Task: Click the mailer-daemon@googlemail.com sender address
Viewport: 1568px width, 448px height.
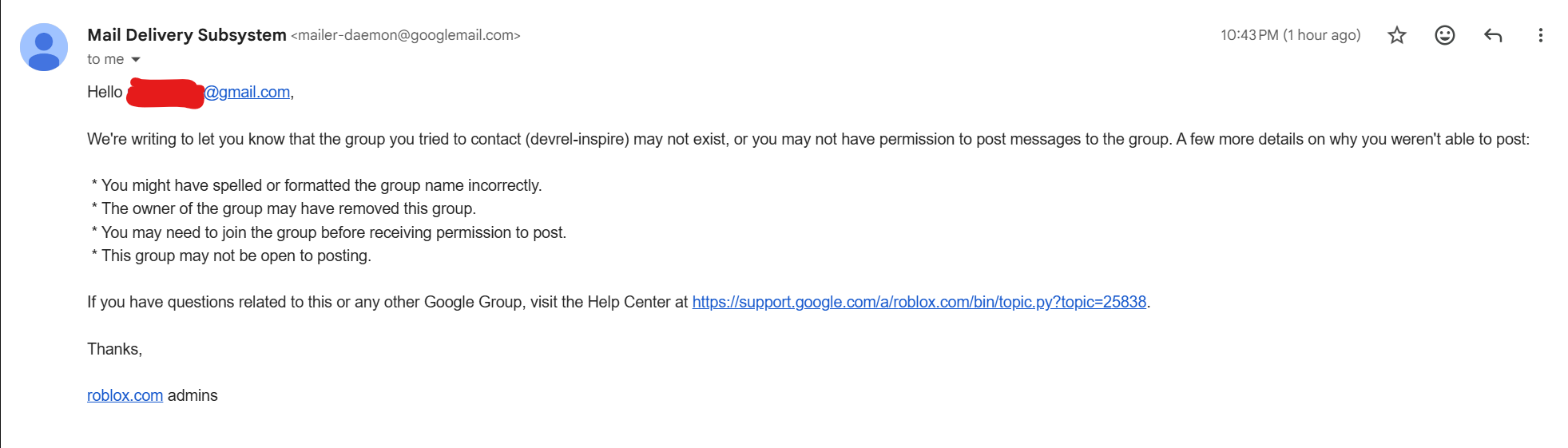Action: point(406,35)
